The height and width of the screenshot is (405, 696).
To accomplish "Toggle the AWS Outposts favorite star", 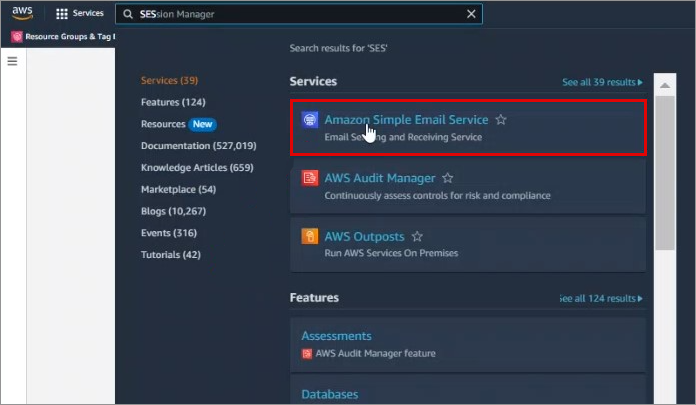I will tap(417, 237).
